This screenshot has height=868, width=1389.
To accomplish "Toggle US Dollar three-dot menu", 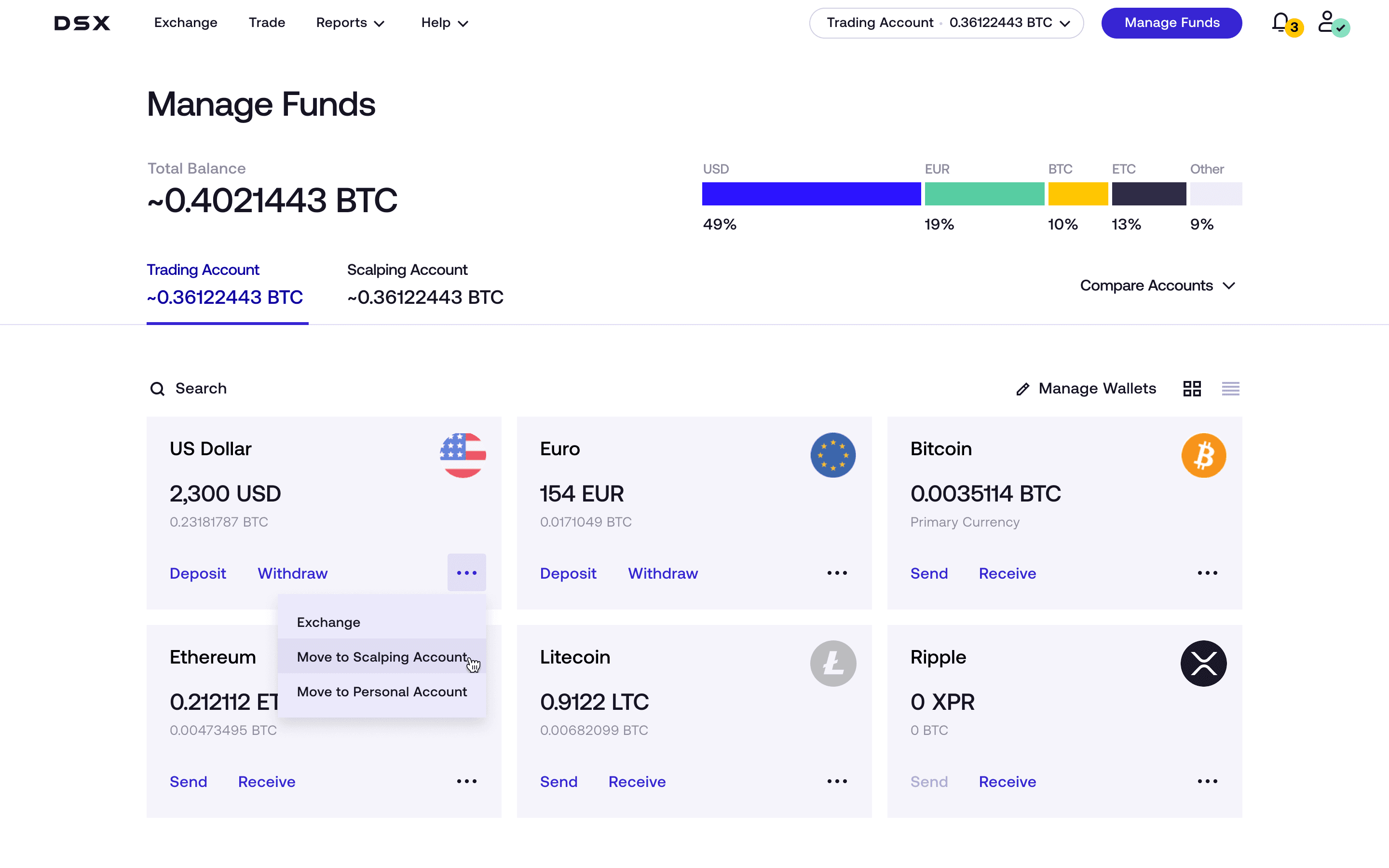I will pos(467,572).
